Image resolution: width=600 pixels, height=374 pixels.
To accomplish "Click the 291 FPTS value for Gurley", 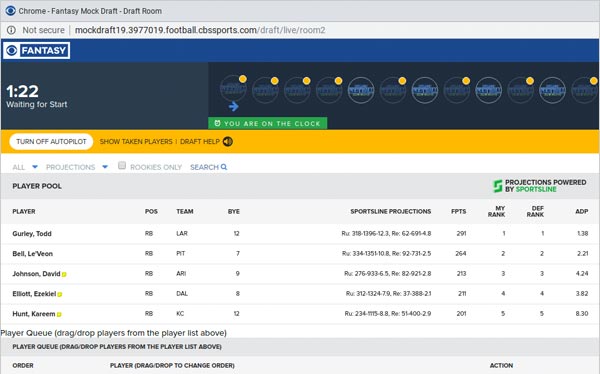I will 461,234.
